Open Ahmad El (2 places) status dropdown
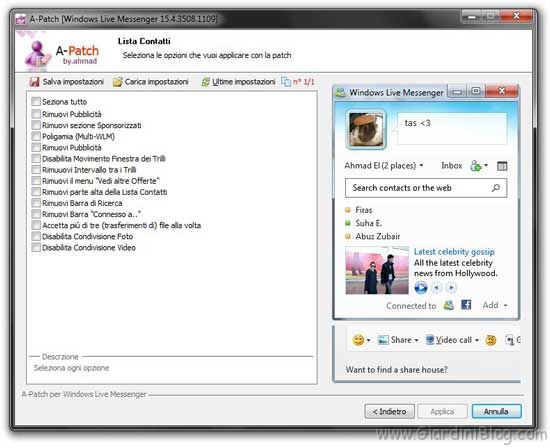Image resolution: width=550 pixels, height=448 pixels. pos(421,165)
